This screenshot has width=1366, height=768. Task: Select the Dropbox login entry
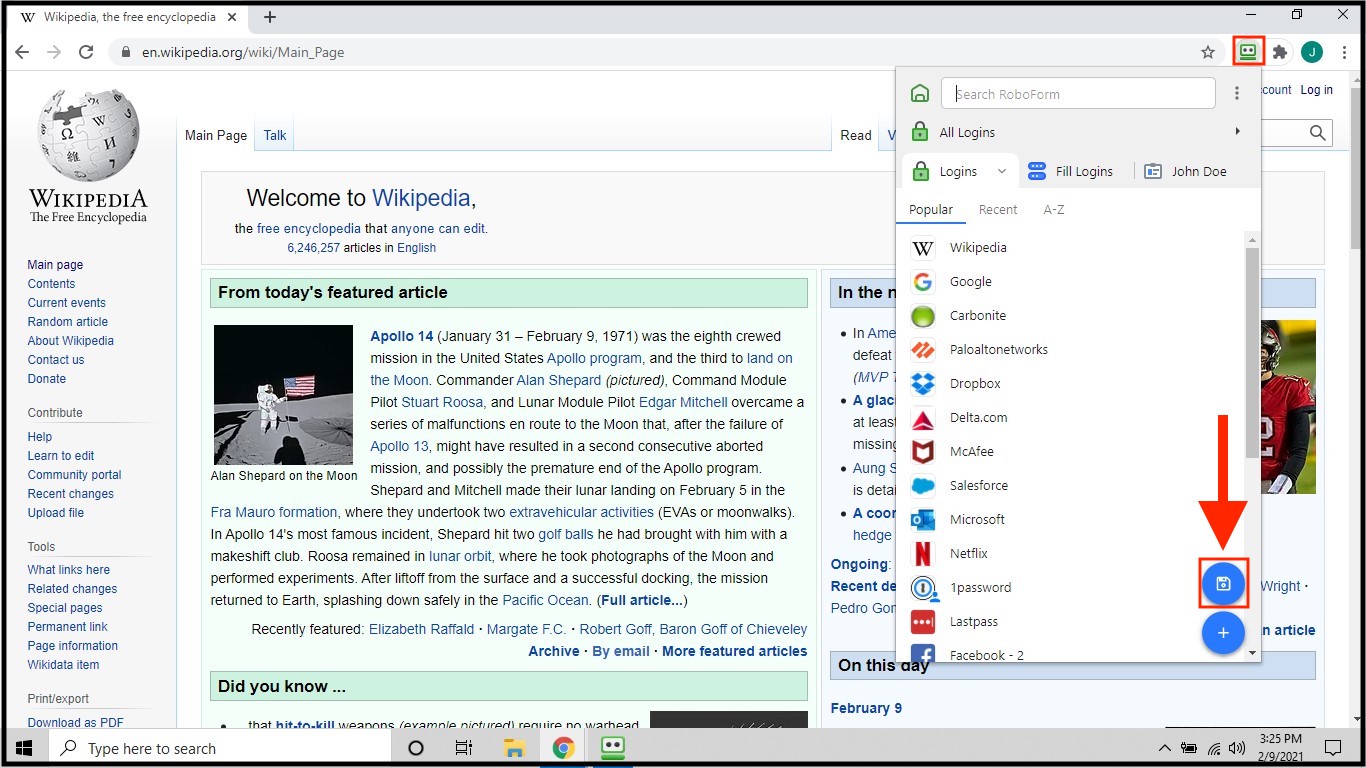tap(974, 383)
